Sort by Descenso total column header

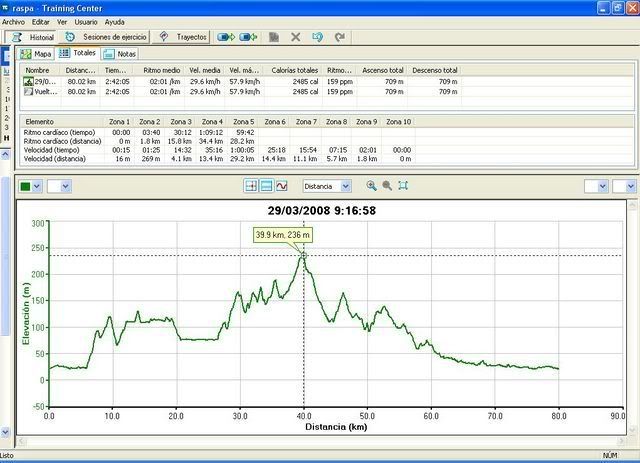434,70
